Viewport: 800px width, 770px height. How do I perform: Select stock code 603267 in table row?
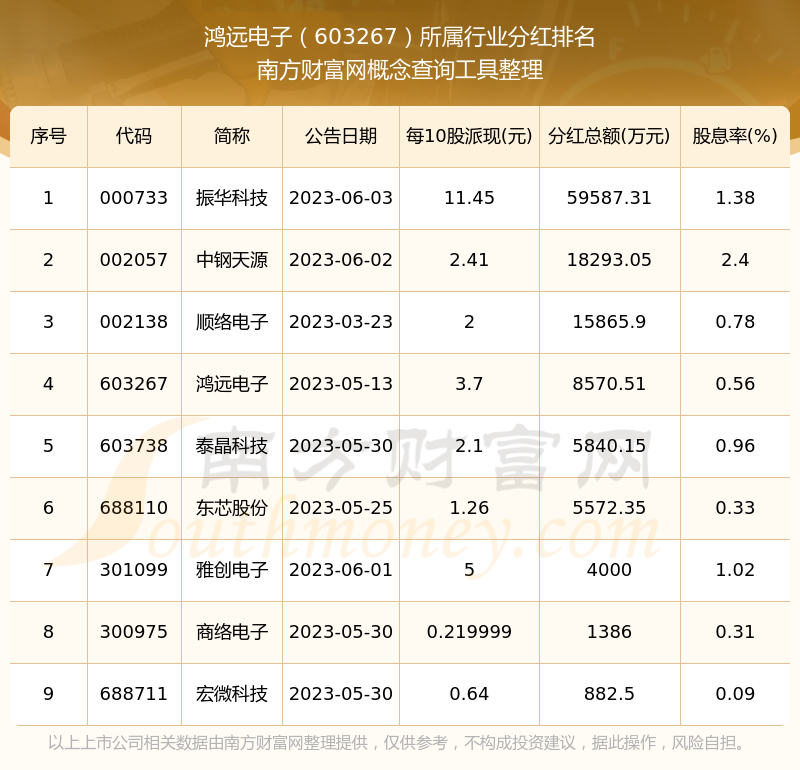[x=134, y=384]
